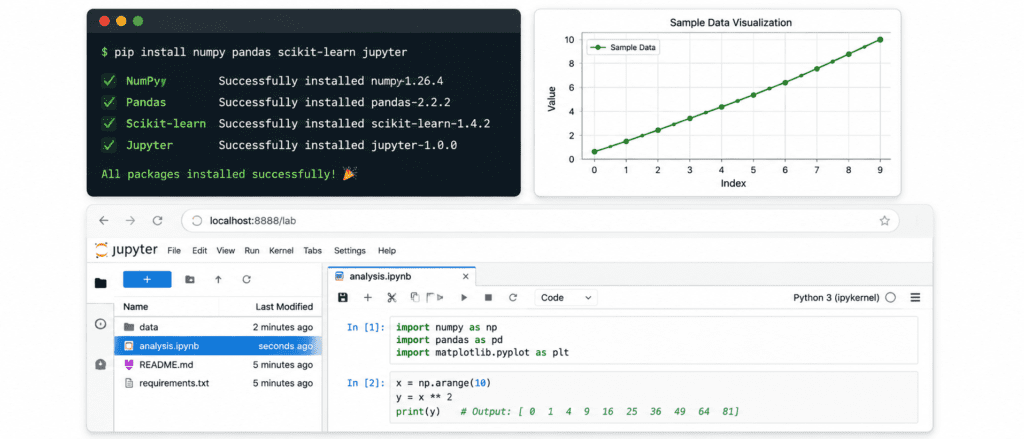The width and height of the screenshot is (1024, 439).
Task: Open the Kernel menu
Action: point(281,250)
